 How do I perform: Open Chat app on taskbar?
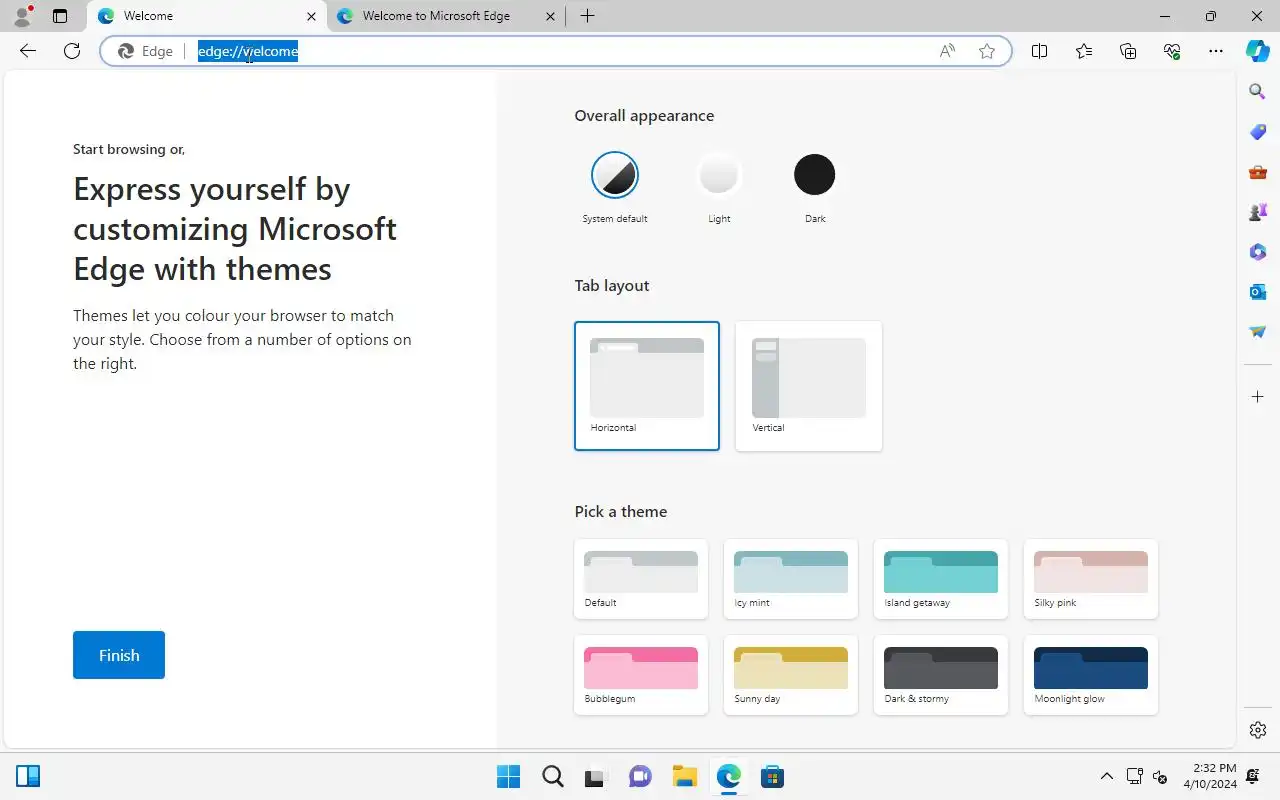click(x=640, y=776)
